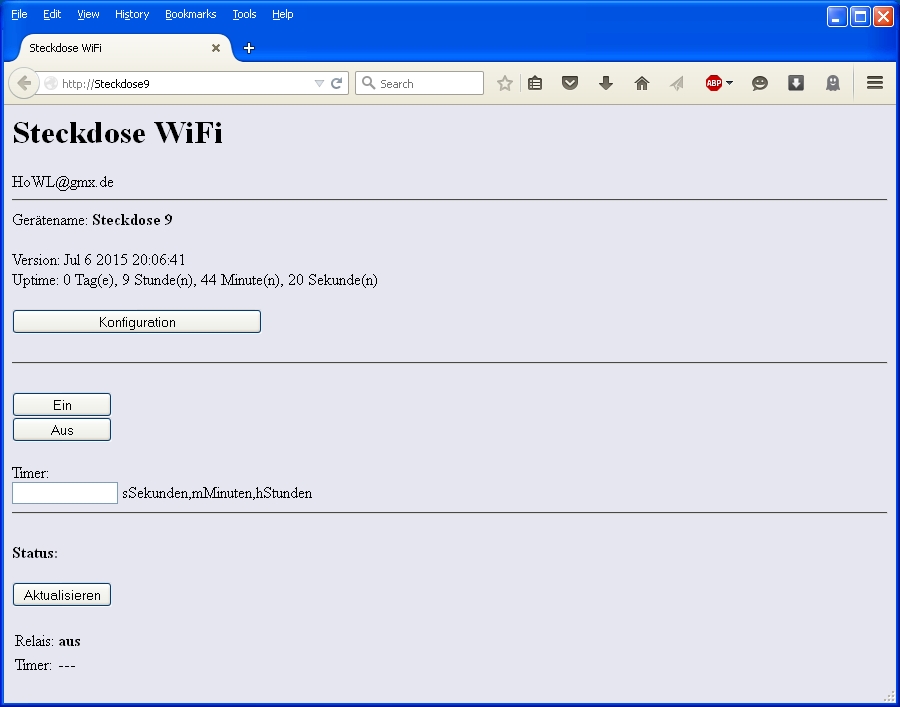The image size is (900, 707).
Task: Open the downloads arrow icon
Action: pyautogui.click(x=606, y=84)
